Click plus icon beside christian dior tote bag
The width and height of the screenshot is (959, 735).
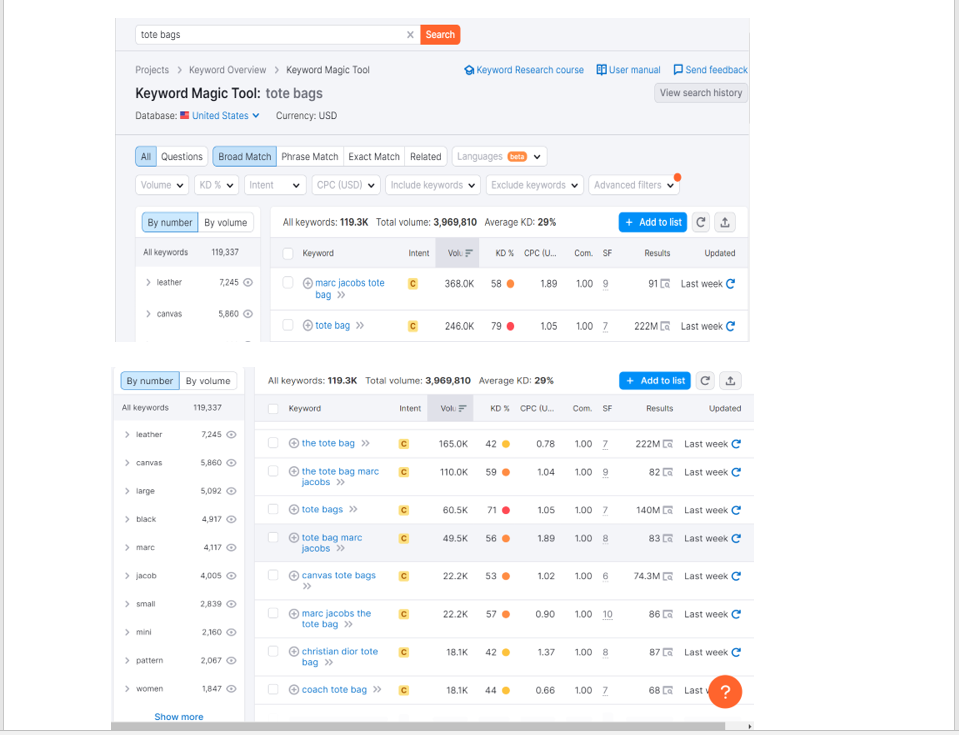click(x=294, y=652)
